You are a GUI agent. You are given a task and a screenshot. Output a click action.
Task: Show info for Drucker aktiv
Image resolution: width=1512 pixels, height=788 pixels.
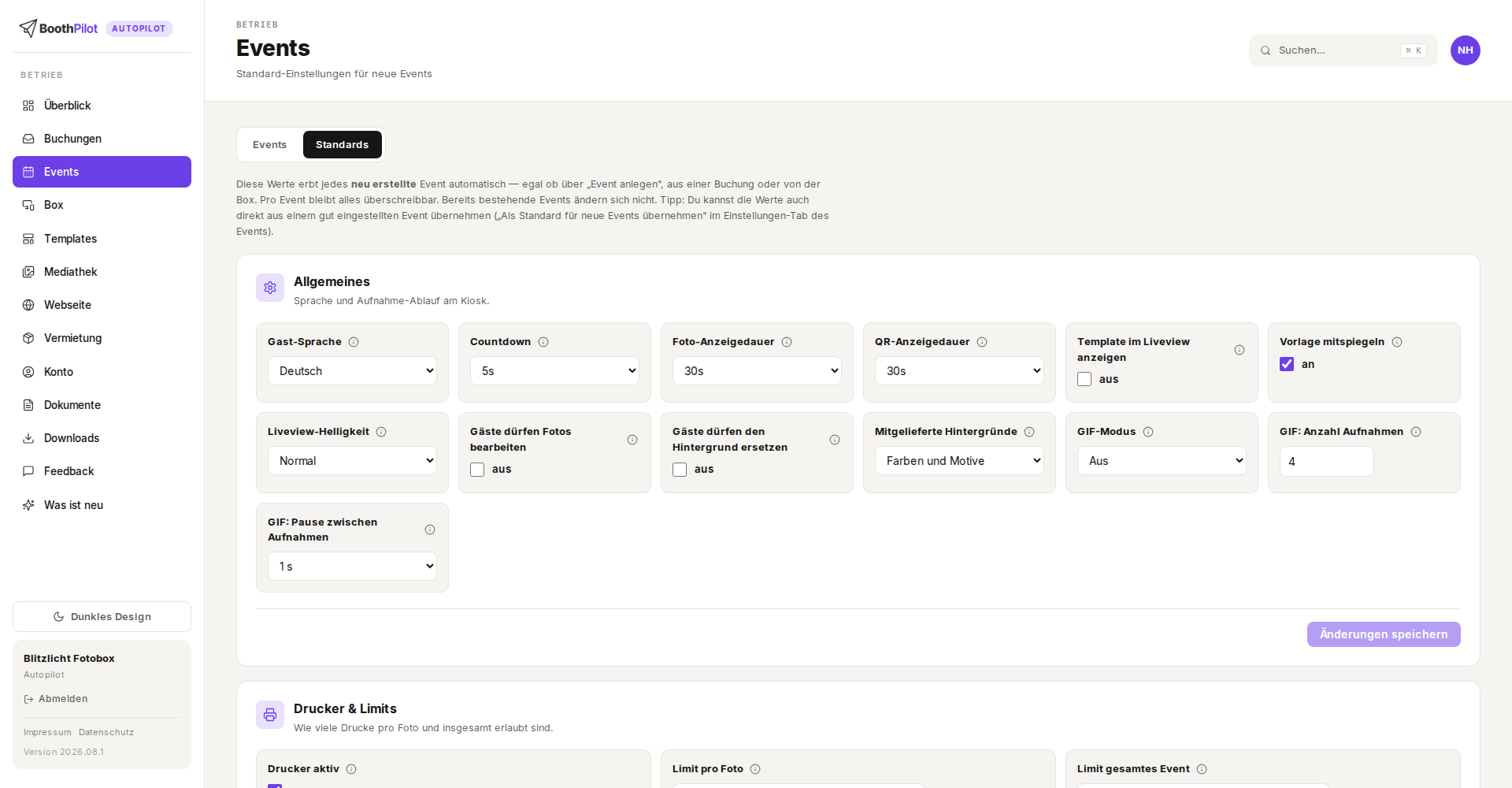(x=351, y=769)
